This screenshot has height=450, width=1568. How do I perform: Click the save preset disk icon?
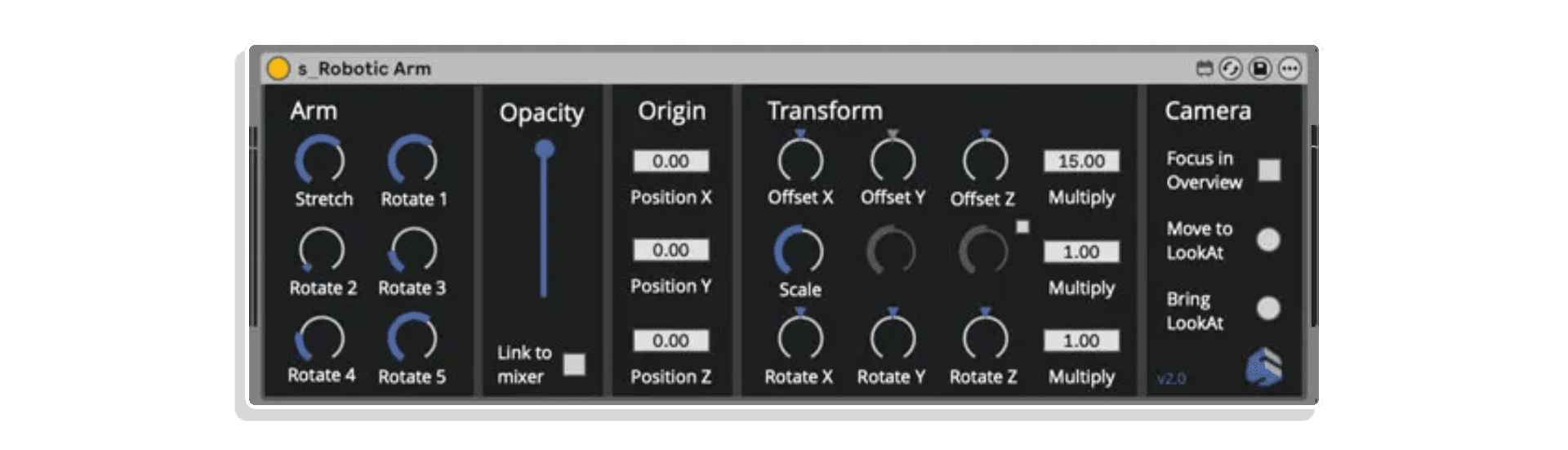[x=1260, y=69]
